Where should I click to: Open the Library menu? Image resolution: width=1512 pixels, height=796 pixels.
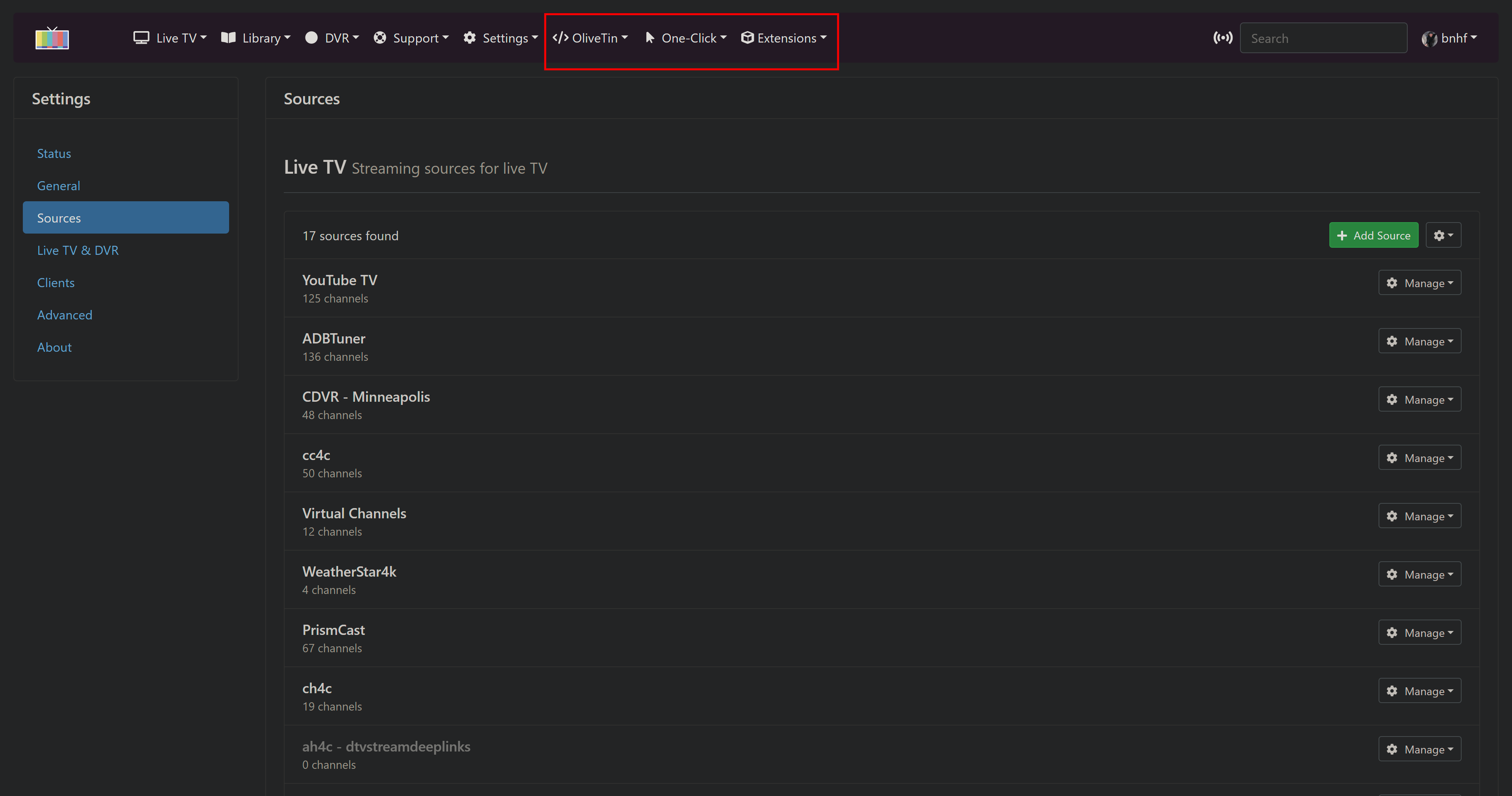tap(256, 38)
